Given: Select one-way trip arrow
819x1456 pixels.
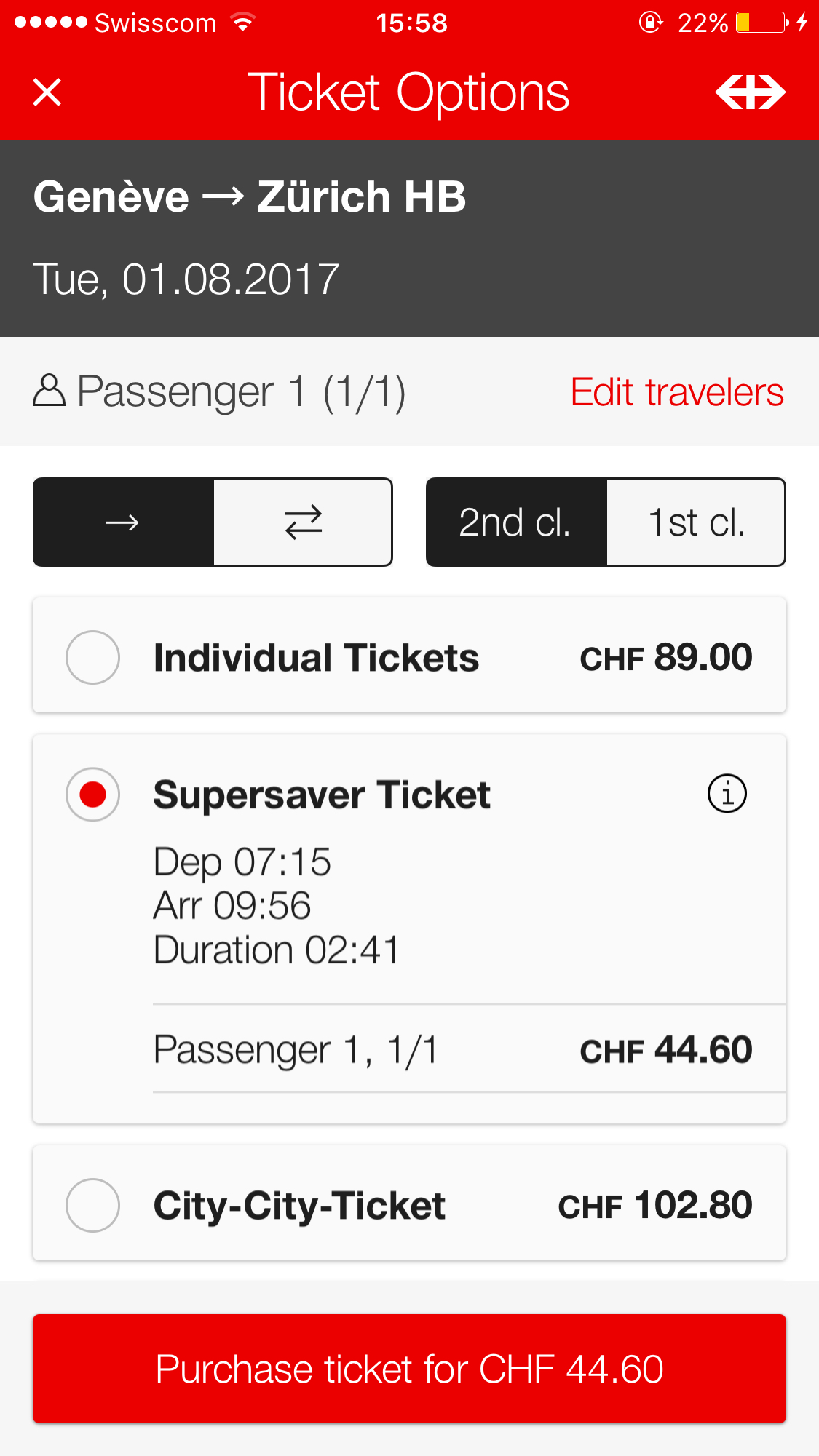Looking at the screenshot, I should click(x=123, y=522).
